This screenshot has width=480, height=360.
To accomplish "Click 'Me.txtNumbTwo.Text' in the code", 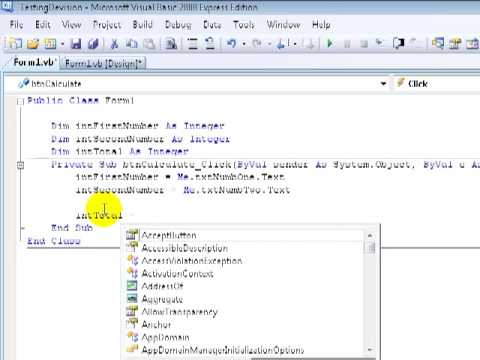I will 236,190.
